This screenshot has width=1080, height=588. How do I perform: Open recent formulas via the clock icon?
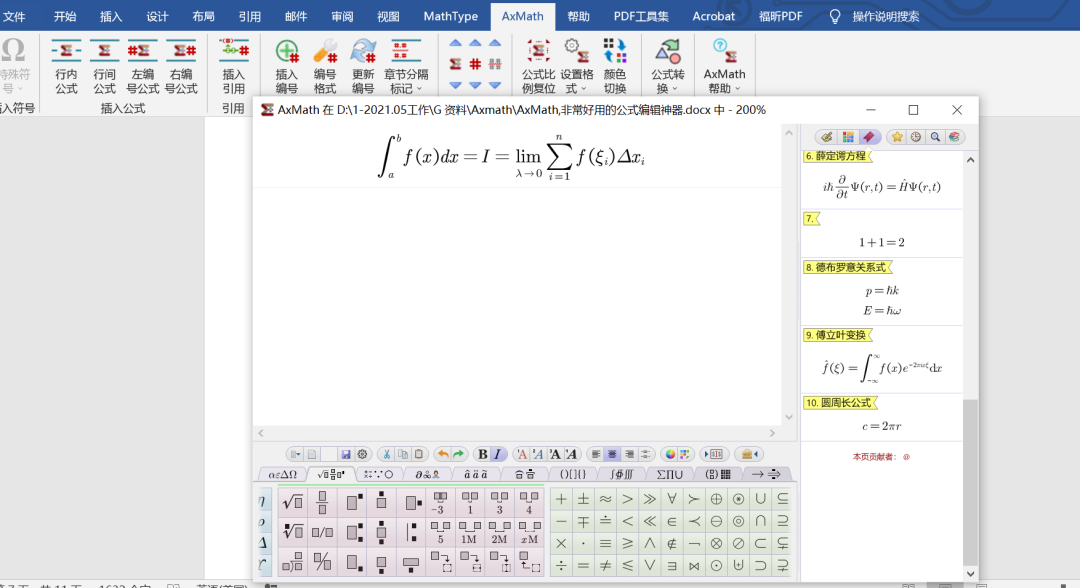(x=916, y=136)
